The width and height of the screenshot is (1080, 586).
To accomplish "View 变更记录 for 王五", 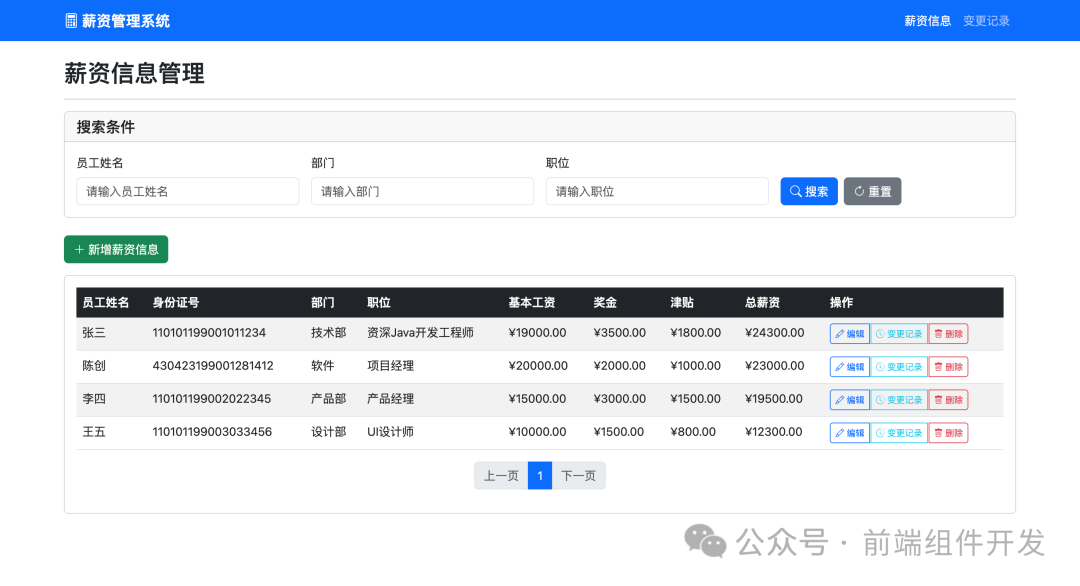I will pos(899,433).
